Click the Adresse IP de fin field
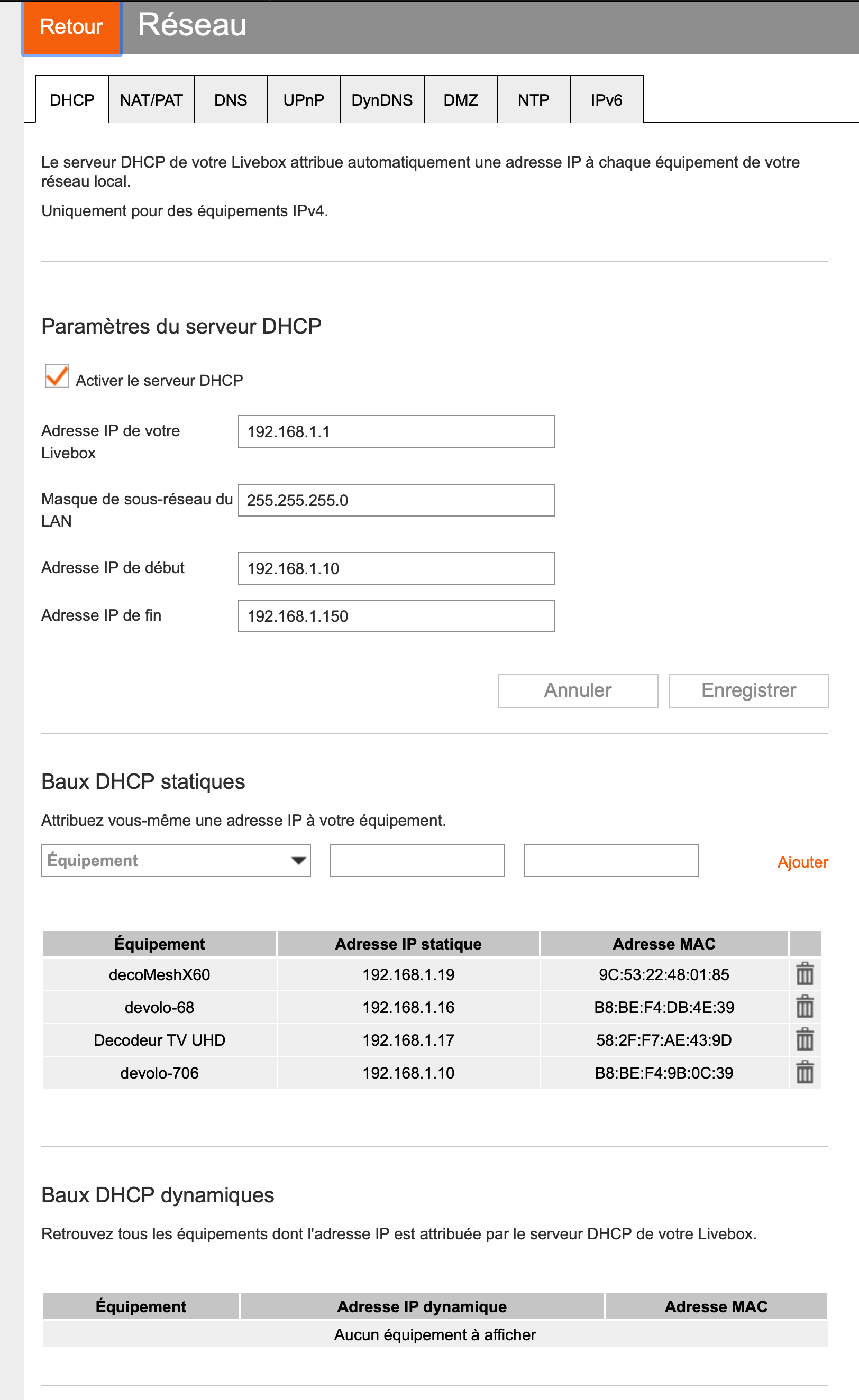 396,616
